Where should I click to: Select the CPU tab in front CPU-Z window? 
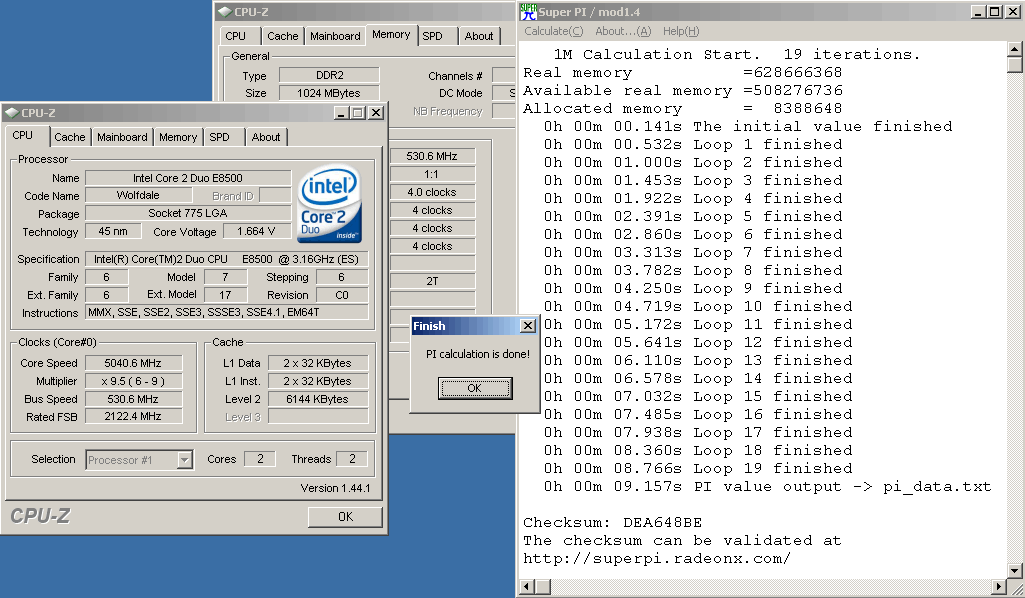22,135
